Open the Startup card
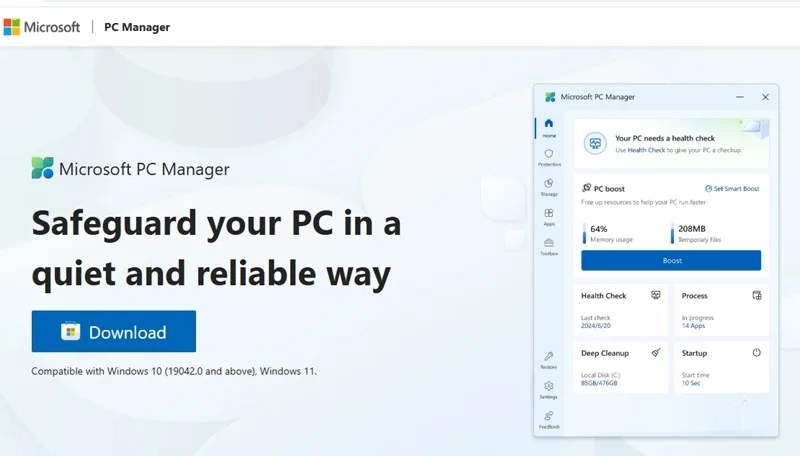This screenshot has width=800, height=456. click(721, 367)
